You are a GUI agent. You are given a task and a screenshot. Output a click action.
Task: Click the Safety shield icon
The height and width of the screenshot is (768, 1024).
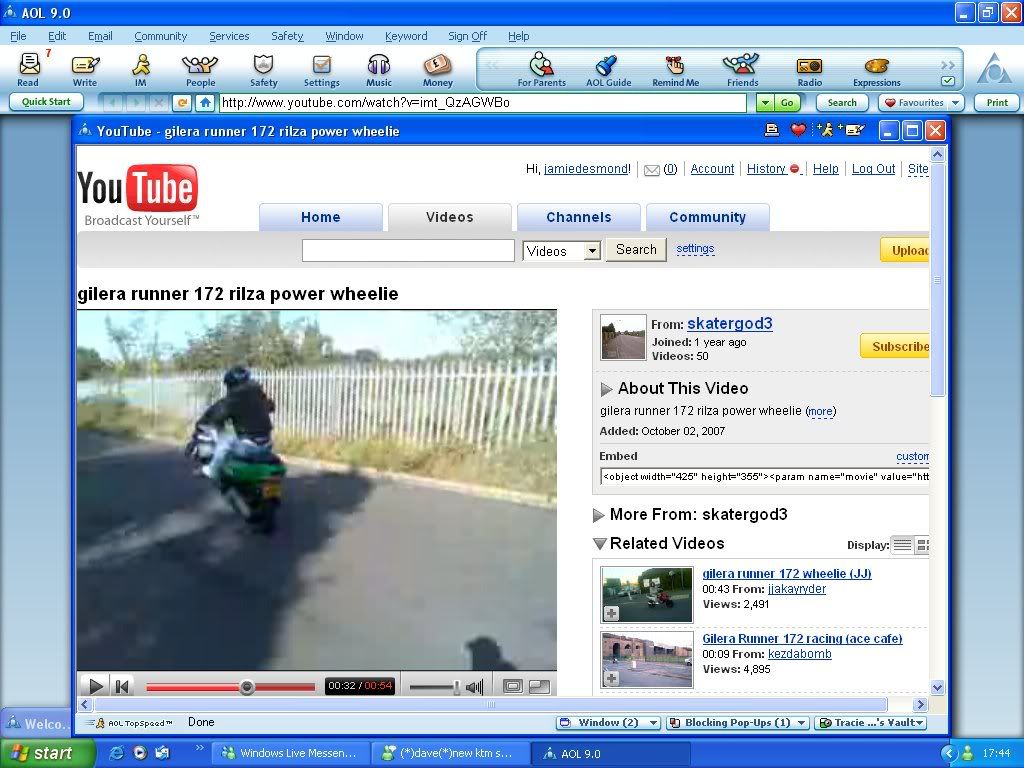coord(263,69)
